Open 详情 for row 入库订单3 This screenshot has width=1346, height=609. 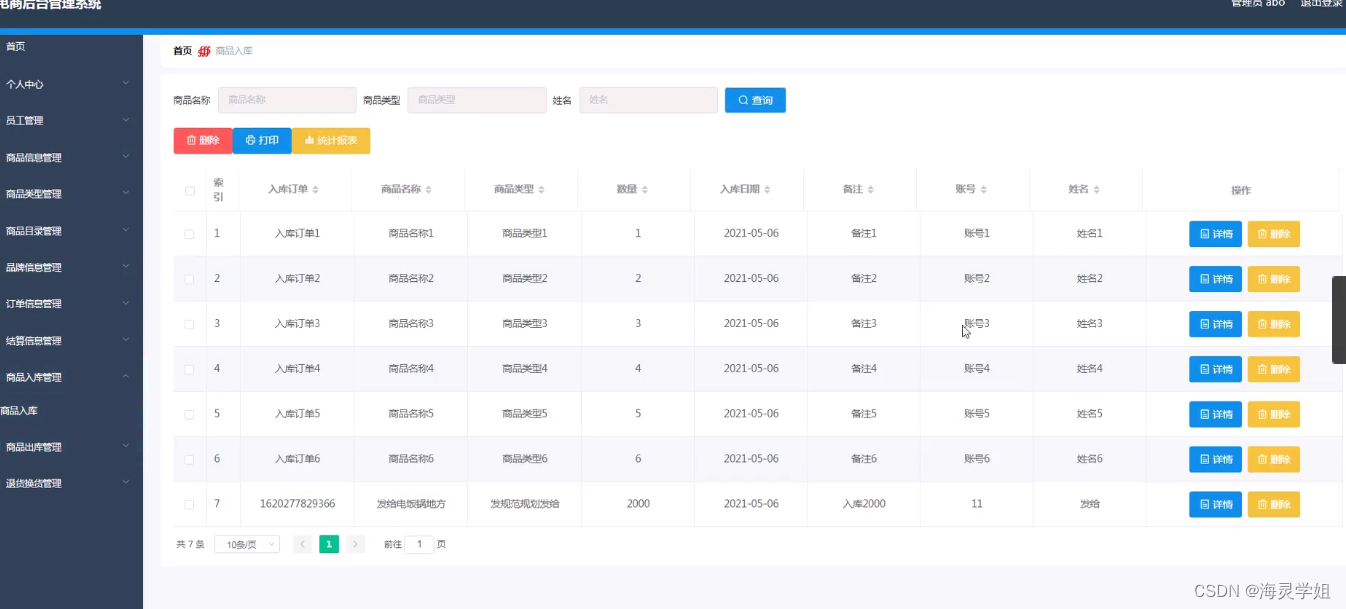point(1215,324)
